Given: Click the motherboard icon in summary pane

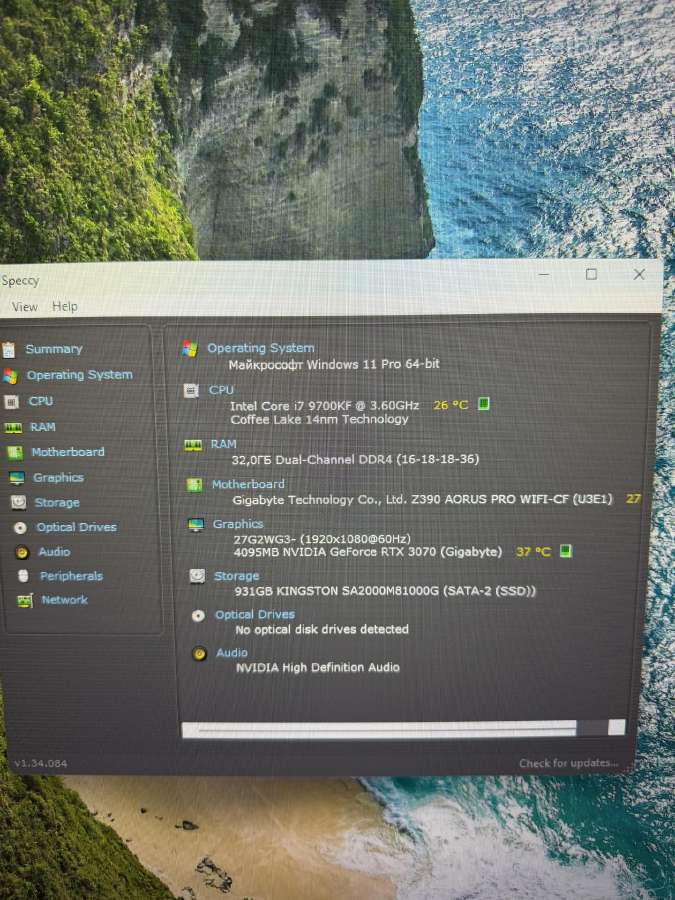Looking at the screenshot, I should pyautogui.click(x=195, y=486).
